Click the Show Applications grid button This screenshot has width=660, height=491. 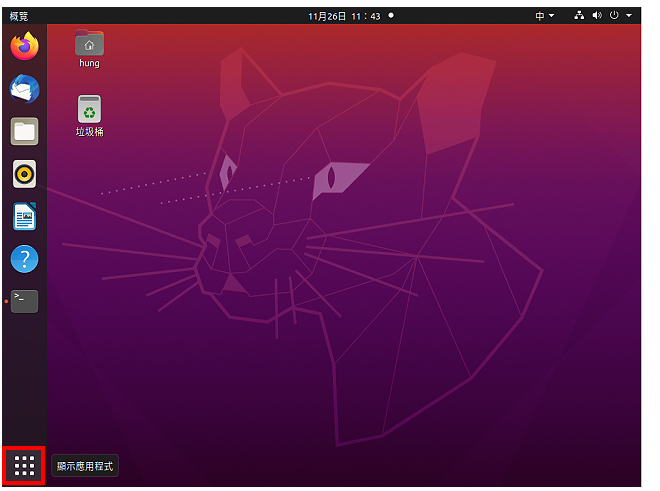coord(24,466)
